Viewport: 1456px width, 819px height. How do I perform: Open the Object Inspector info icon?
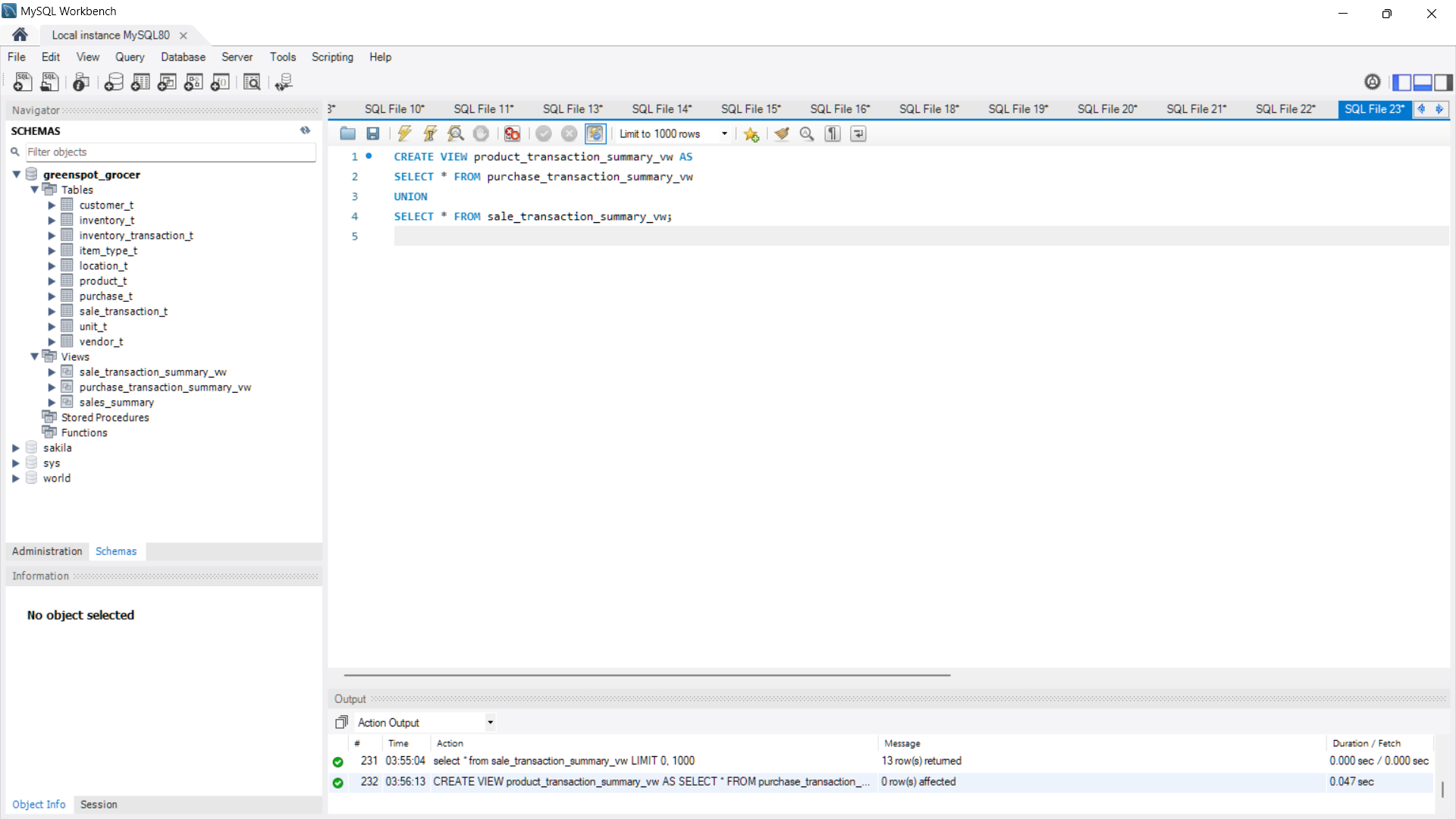click(81, 82)
